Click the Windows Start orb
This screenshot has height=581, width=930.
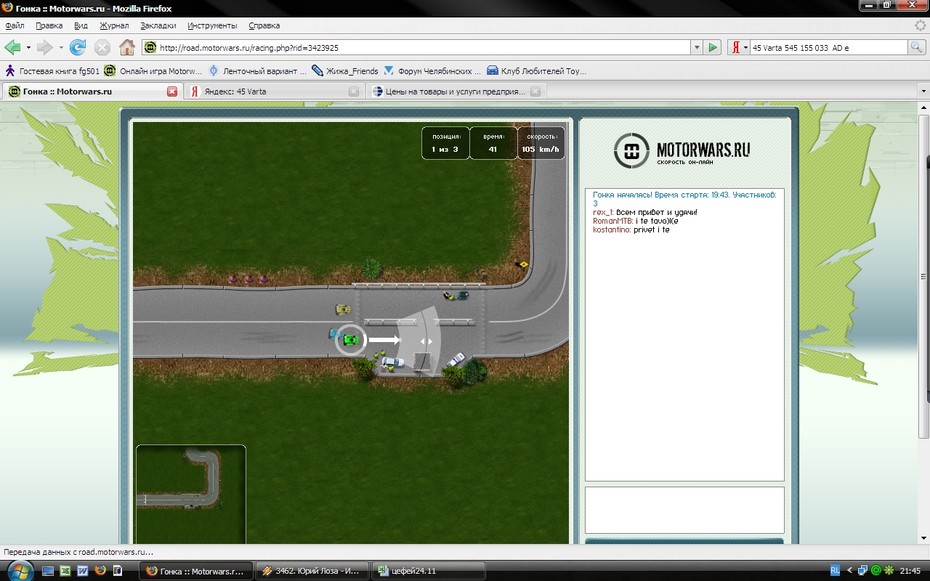tap(20, 571)
